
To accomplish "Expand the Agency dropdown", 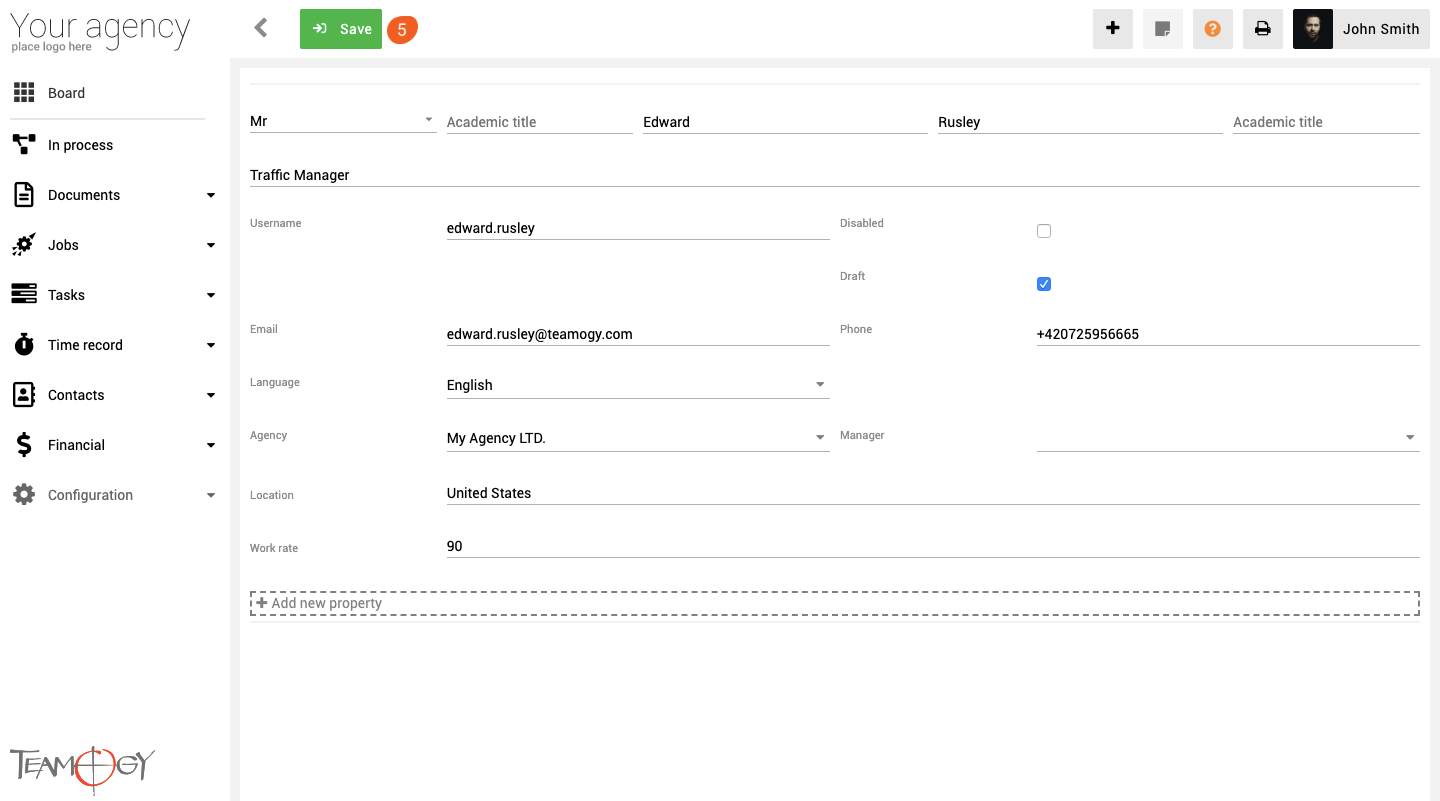I will [x=637, y=438].
